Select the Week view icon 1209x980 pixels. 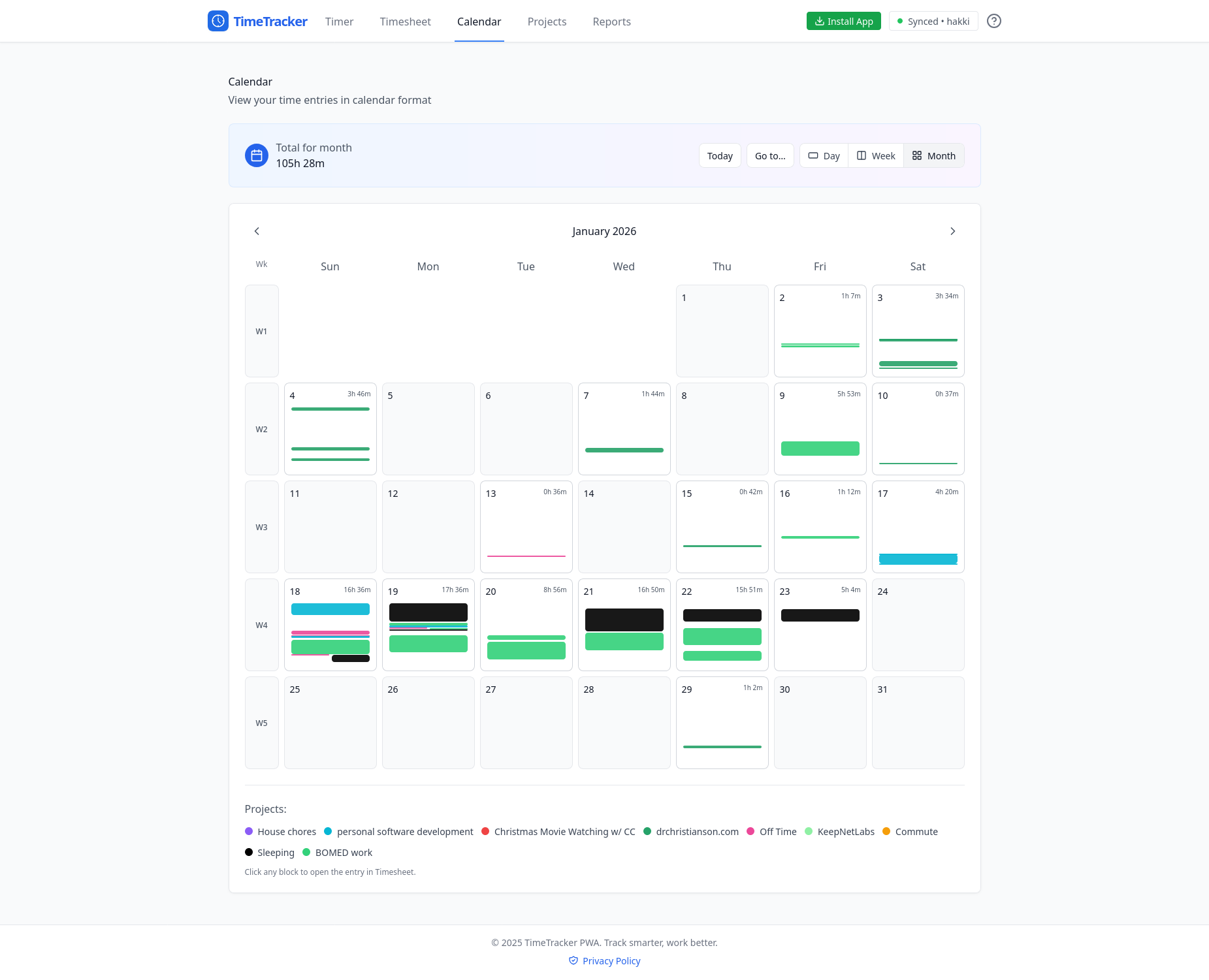click(862, 155)
